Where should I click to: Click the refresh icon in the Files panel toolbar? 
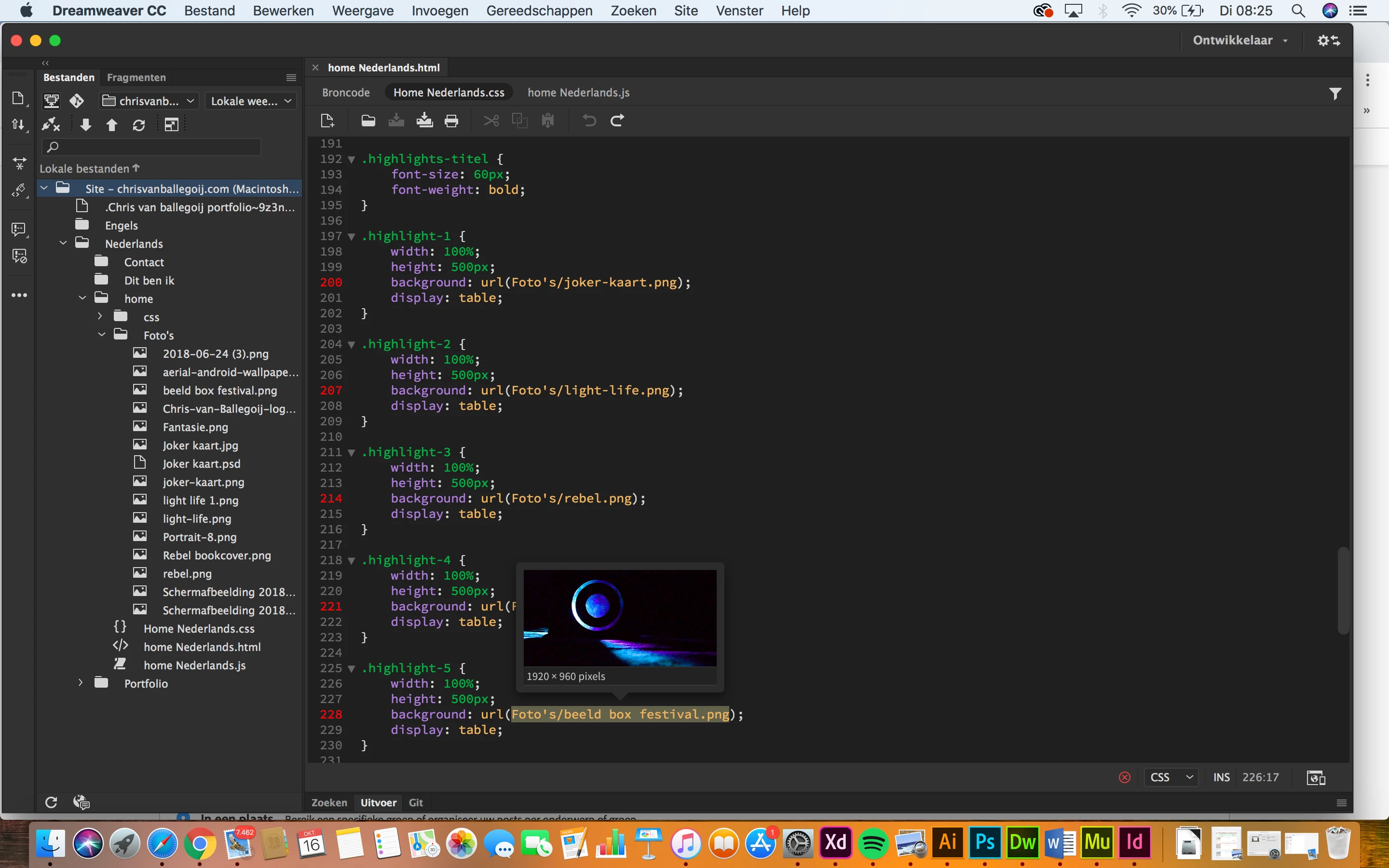(139, 124)
